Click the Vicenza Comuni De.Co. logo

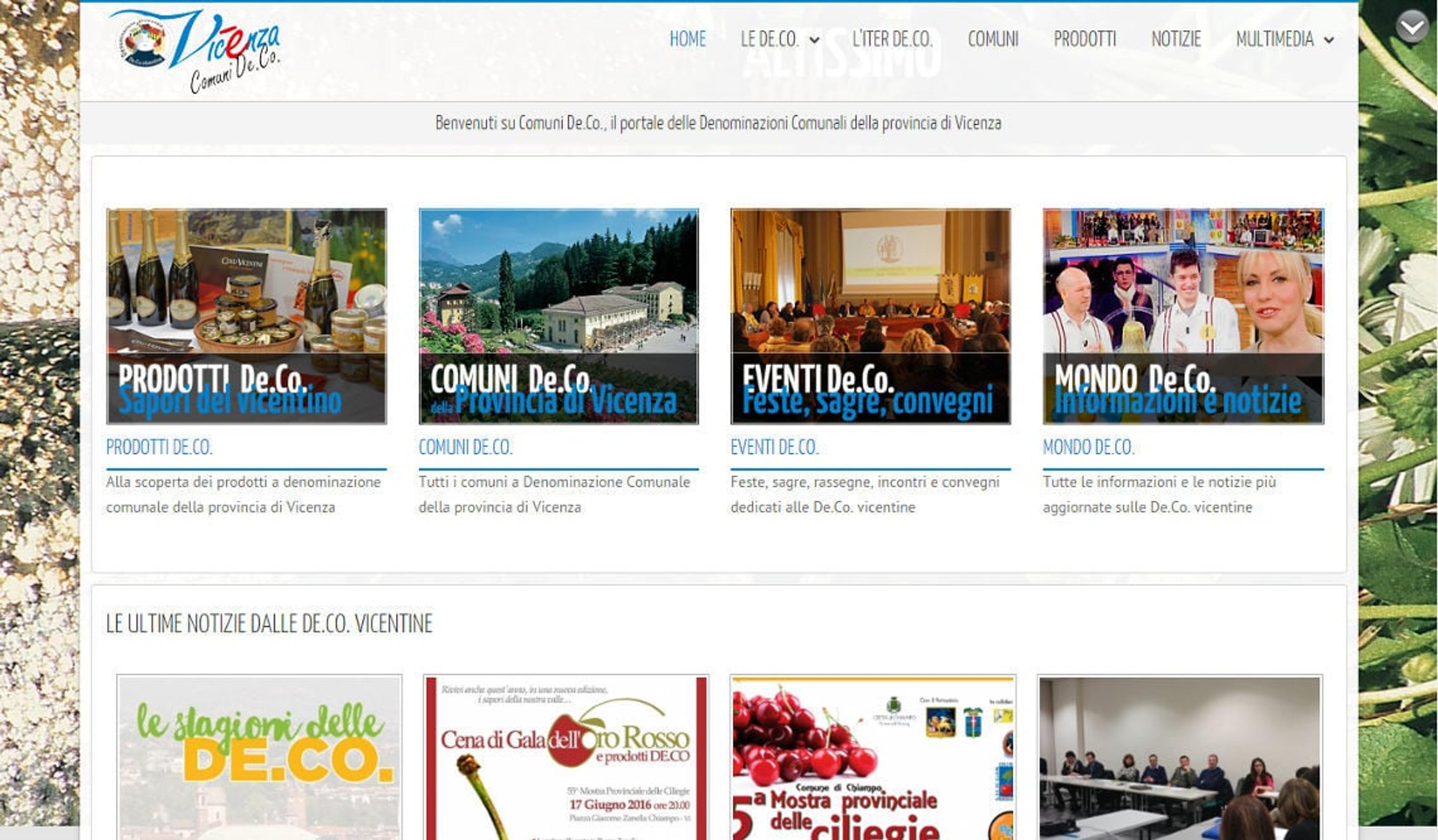point(195,50)
